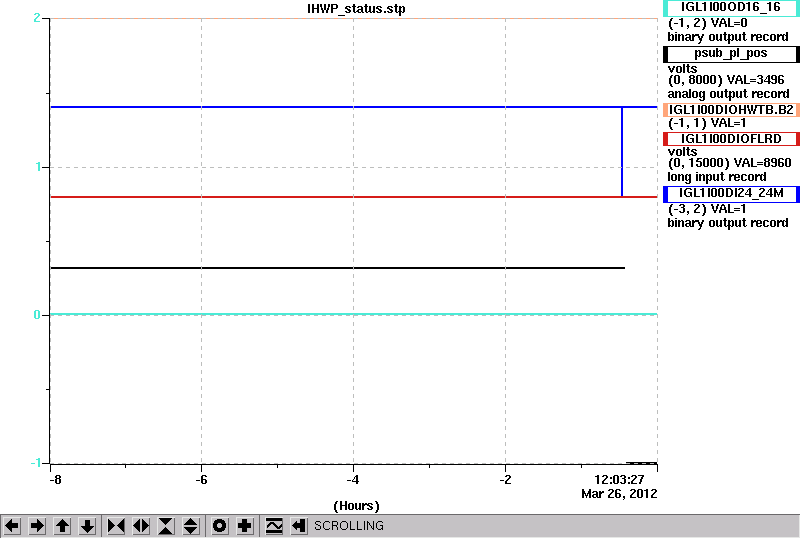This screenshot has width=800, height=538.
Task: Click the 12:03:27 timestamp on x-axis
Action: (619, 480)
